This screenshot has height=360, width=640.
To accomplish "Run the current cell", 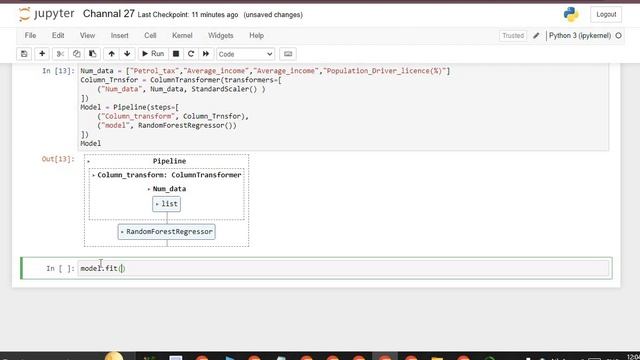I will tap(153, 54).
